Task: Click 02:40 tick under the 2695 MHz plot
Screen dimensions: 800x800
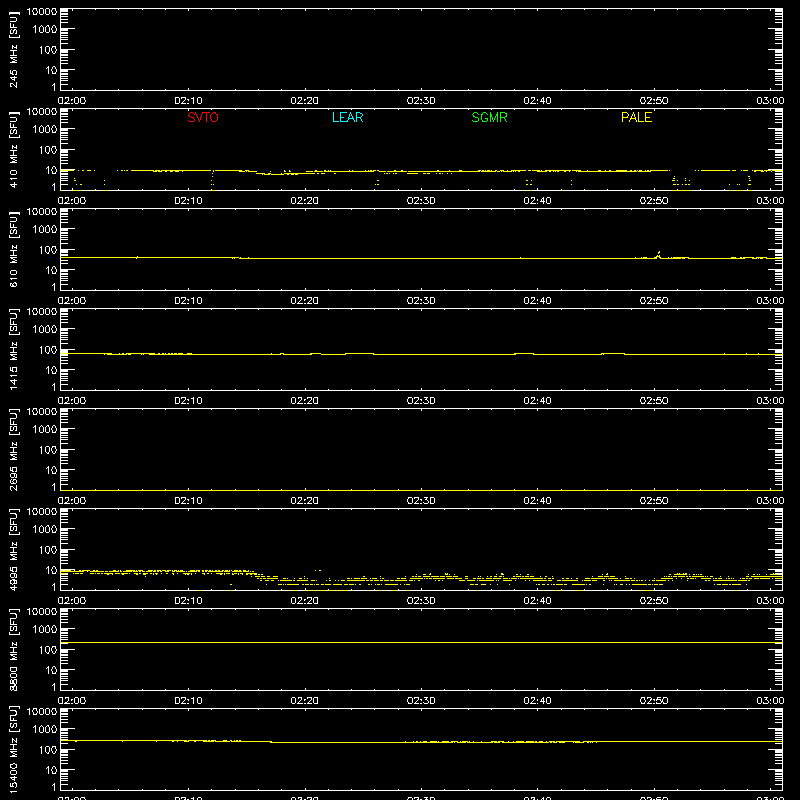Action: 537,501
